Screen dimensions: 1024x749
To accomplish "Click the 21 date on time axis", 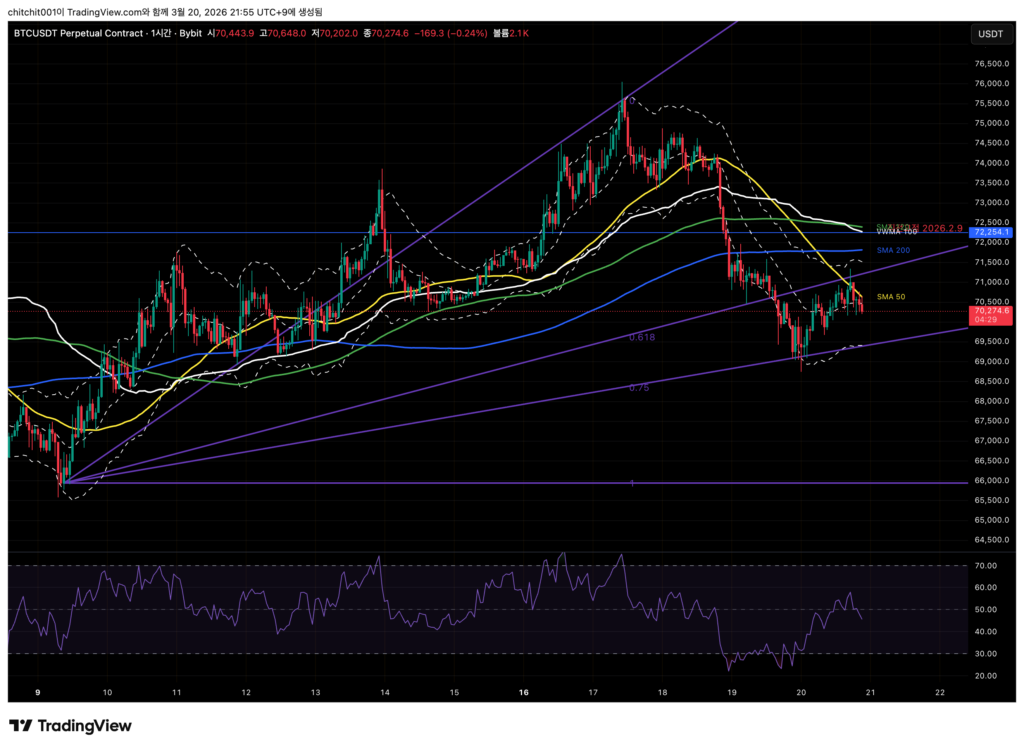I will click(870, 691).
